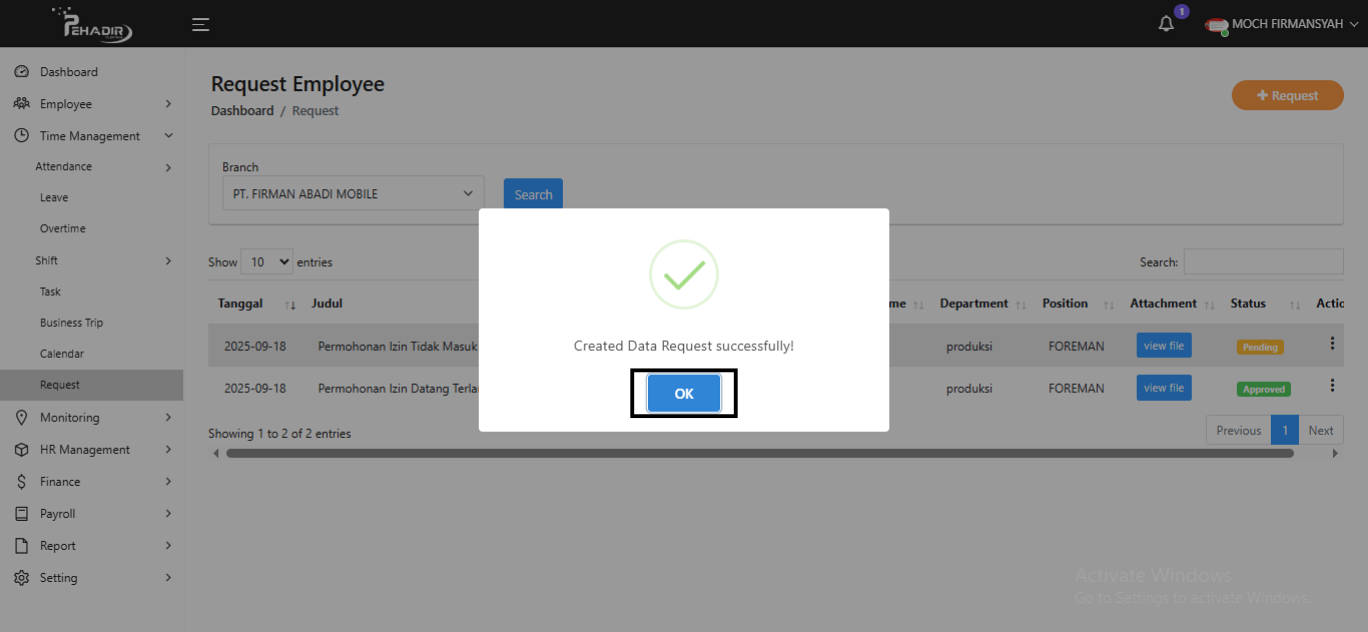Image resolution: width=1368 pixels, height=632 pixels.
Task: Click the Dashboard gauge icon in sidebar
Action: click(x=21, y=72)
